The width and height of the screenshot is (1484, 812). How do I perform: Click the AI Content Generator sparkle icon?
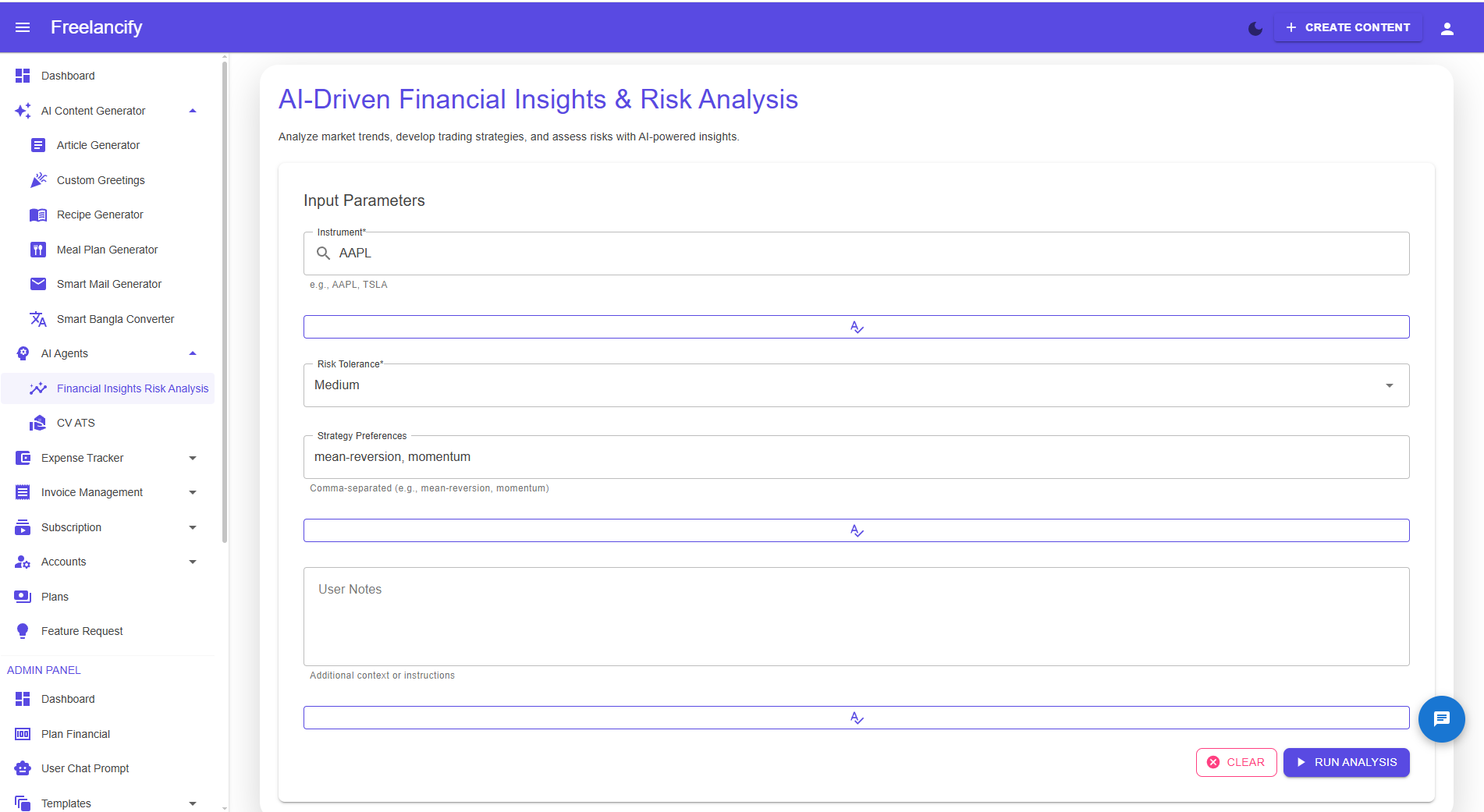tap(23, 111)
